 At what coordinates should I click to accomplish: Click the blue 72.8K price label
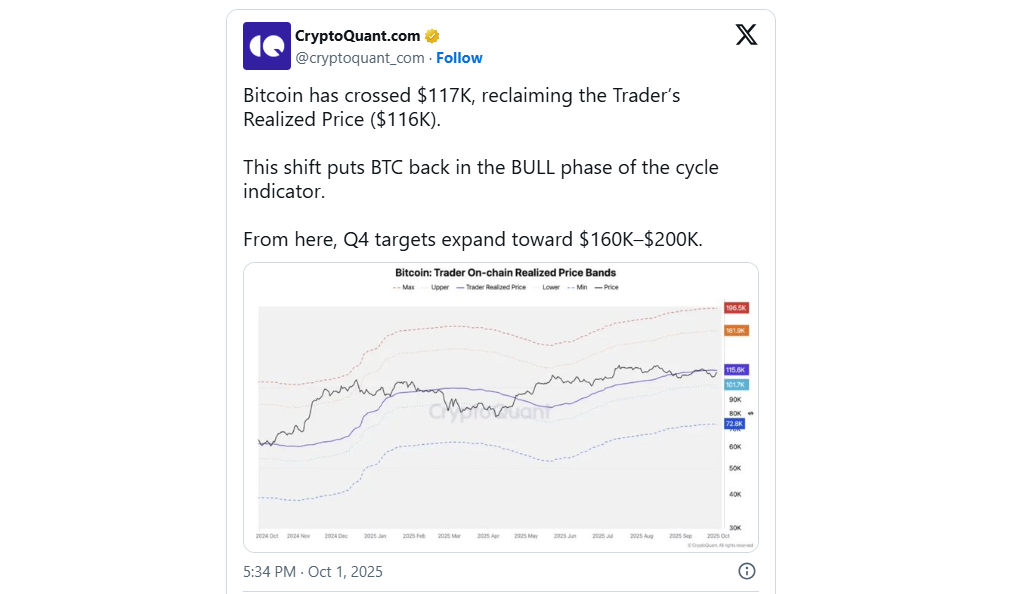[x=735, y=424]
